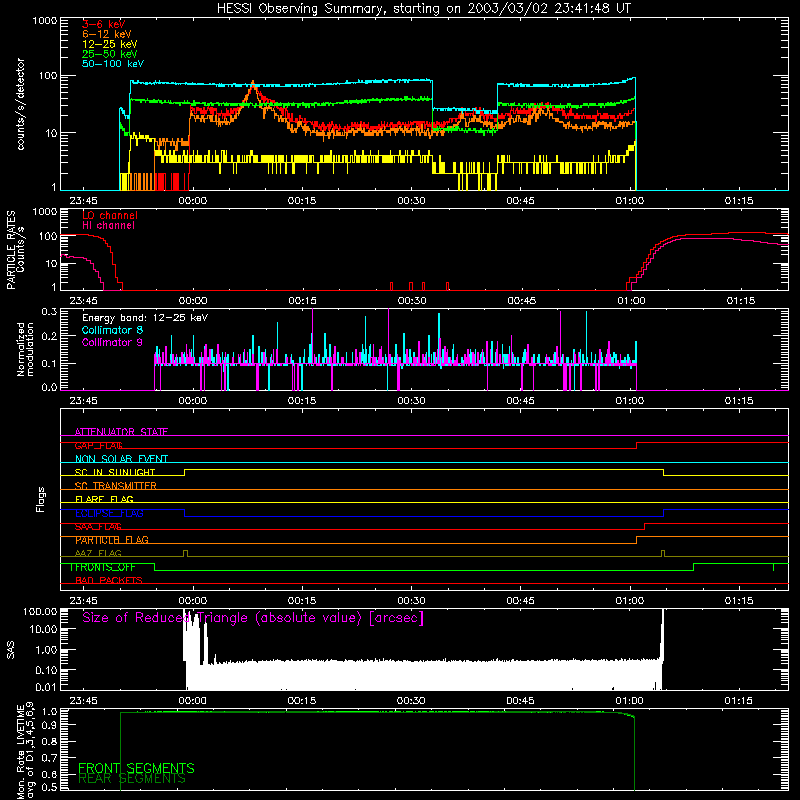Click the 23:45 tick label under the particle rates plot
Viewport: 800px width, 800px height.
pos(83,301)
